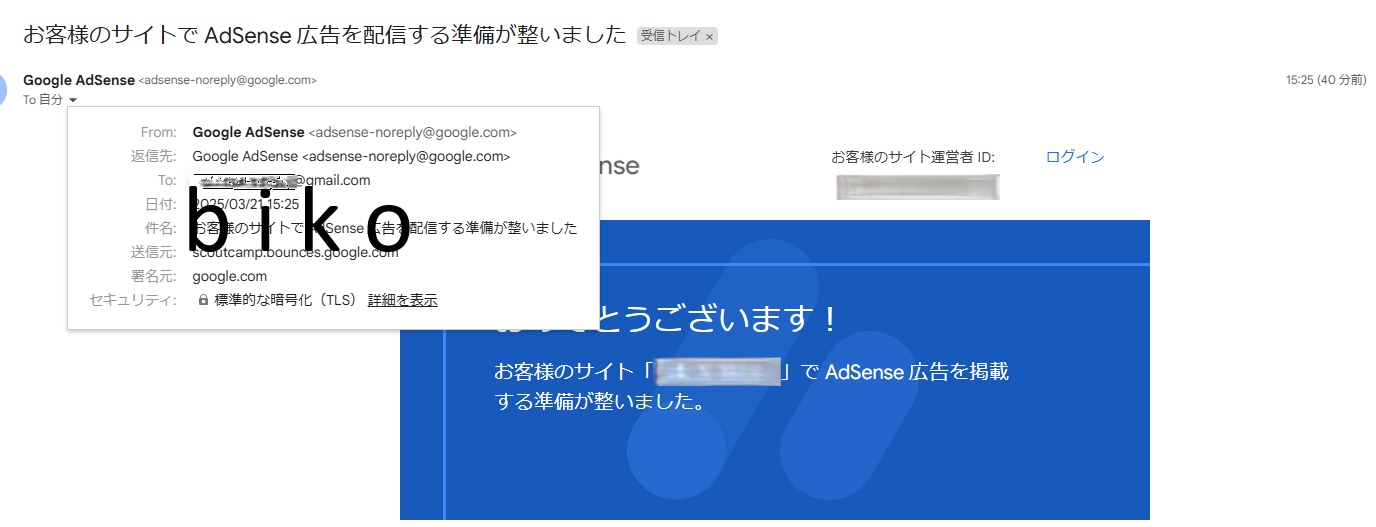Expand recipient details arrow next to To 自分
This screenshot has height=527, width=1376.
(x=73, y=100)
